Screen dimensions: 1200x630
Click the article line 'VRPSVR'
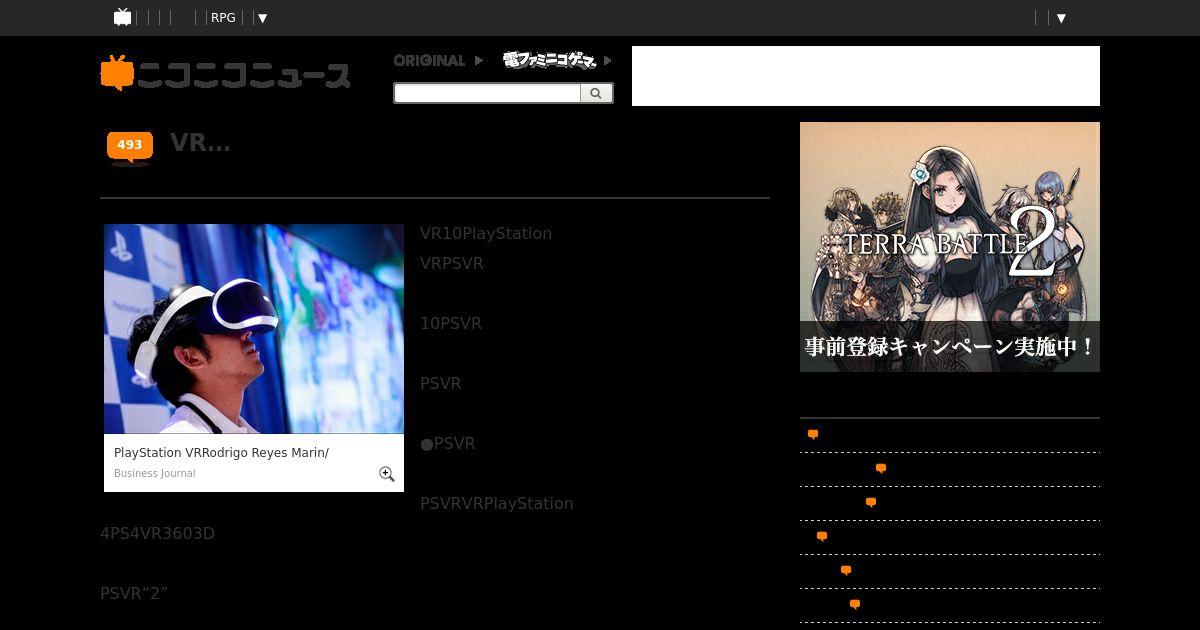(x=452, y=263)
